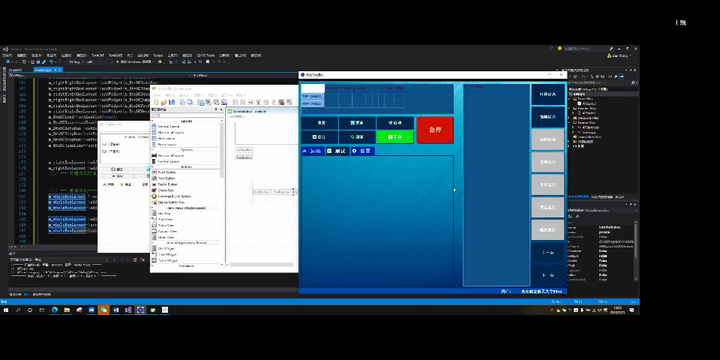The height and width of the screenshot is (360, 720).
Task: Select Edit Buddies icon in Qt Designer
Action: 216,102
